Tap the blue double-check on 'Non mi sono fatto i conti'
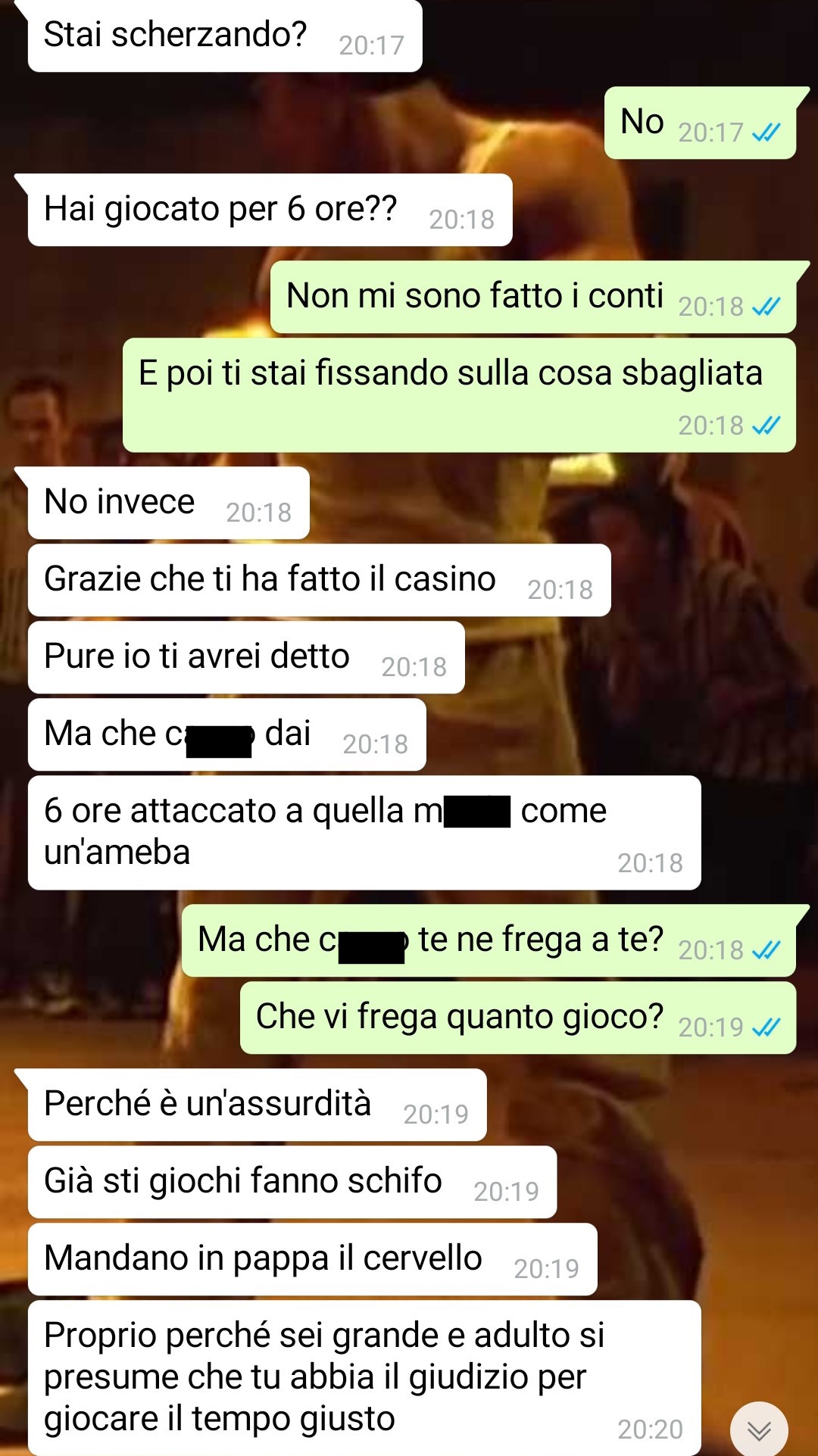Image resolution: width=818 pixels, height=1456 pixels. 766,307
